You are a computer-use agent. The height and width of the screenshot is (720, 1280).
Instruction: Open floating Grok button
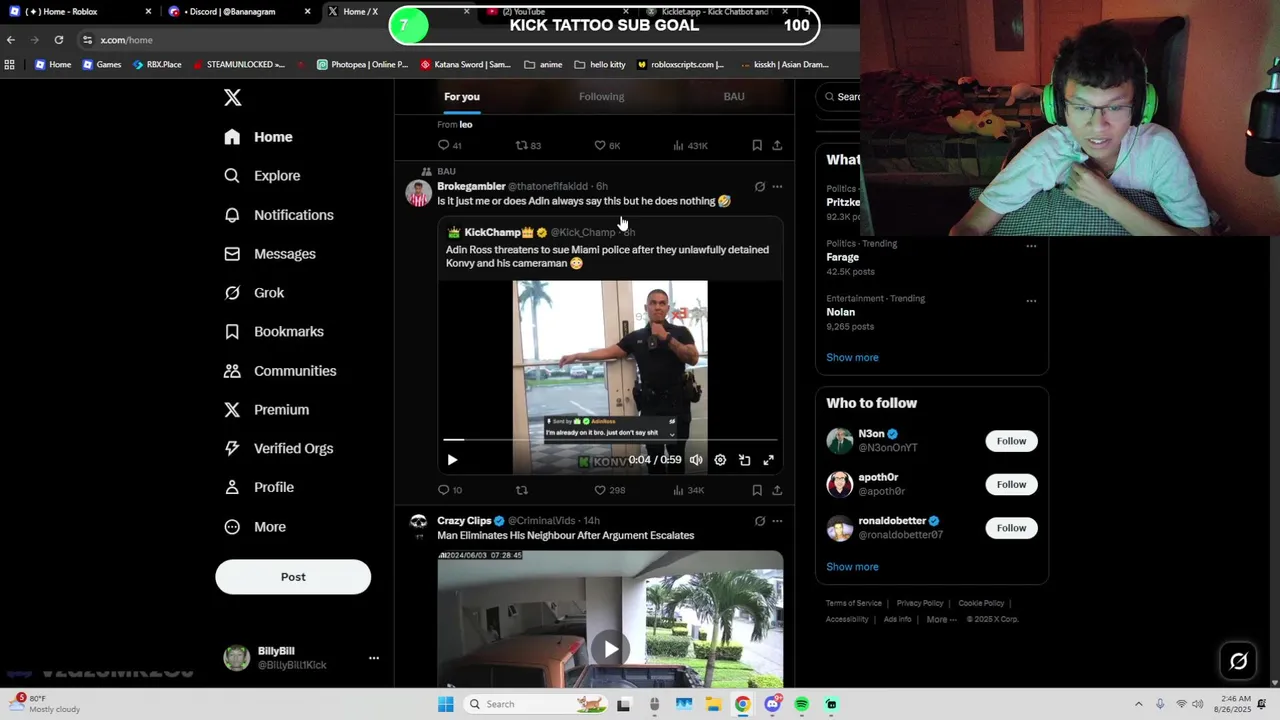click(x=1238, y=661)
